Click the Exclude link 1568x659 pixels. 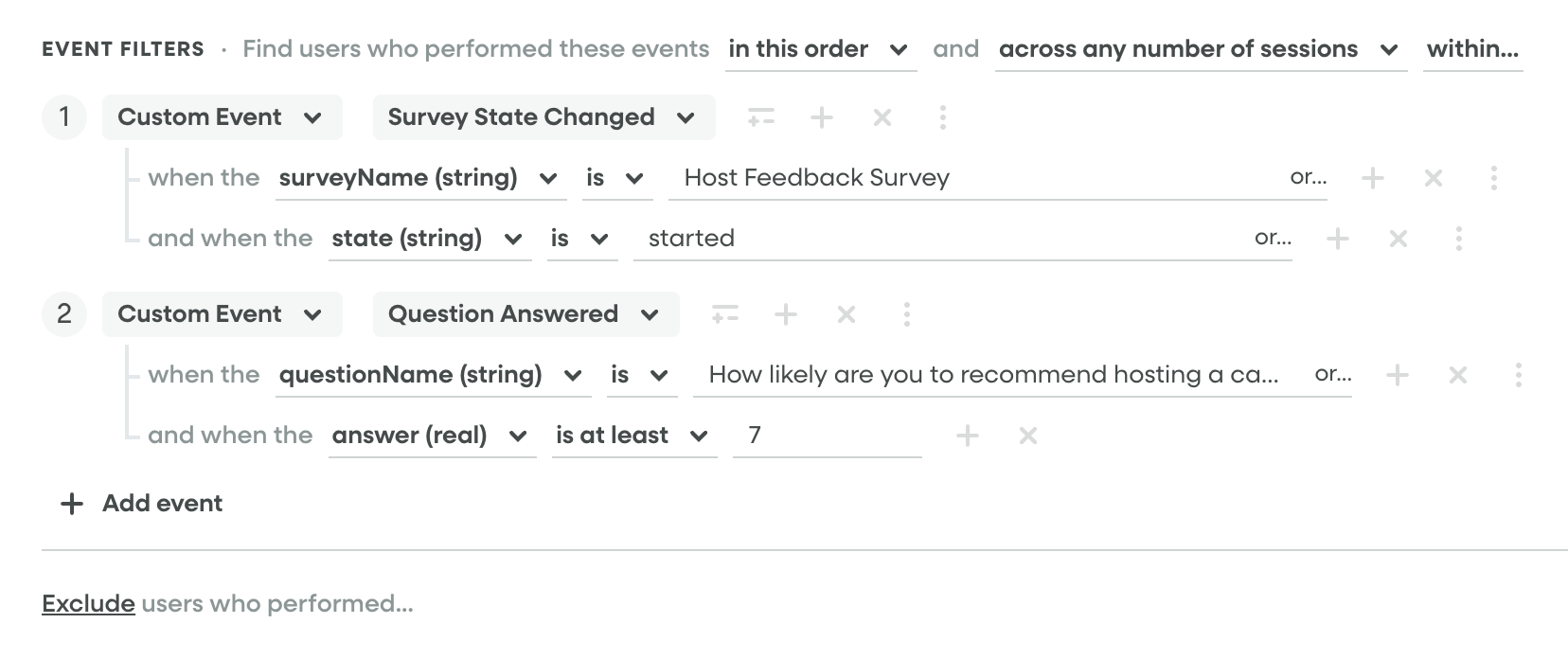pos(88,604)
